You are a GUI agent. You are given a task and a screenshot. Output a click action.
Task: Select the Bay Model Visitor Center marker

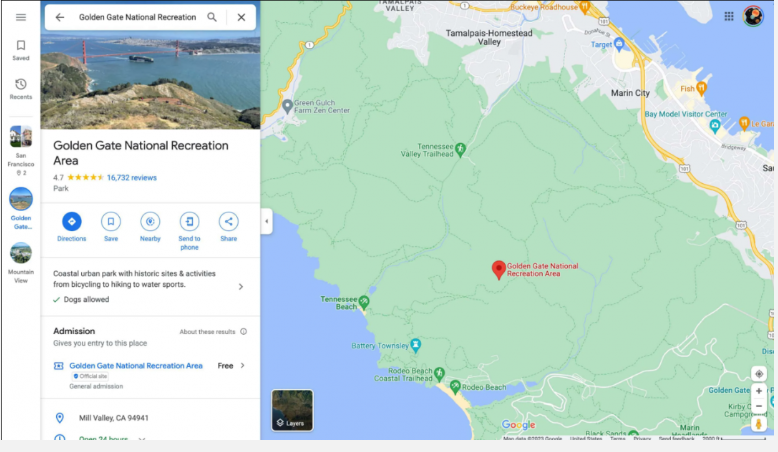[x=715, y=126]
